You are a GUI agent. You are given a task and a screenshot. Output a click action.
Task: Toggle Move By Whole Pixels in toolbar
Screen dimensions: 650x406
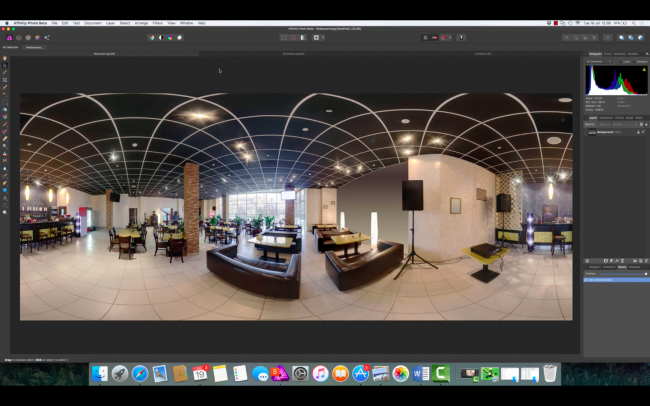434,38
